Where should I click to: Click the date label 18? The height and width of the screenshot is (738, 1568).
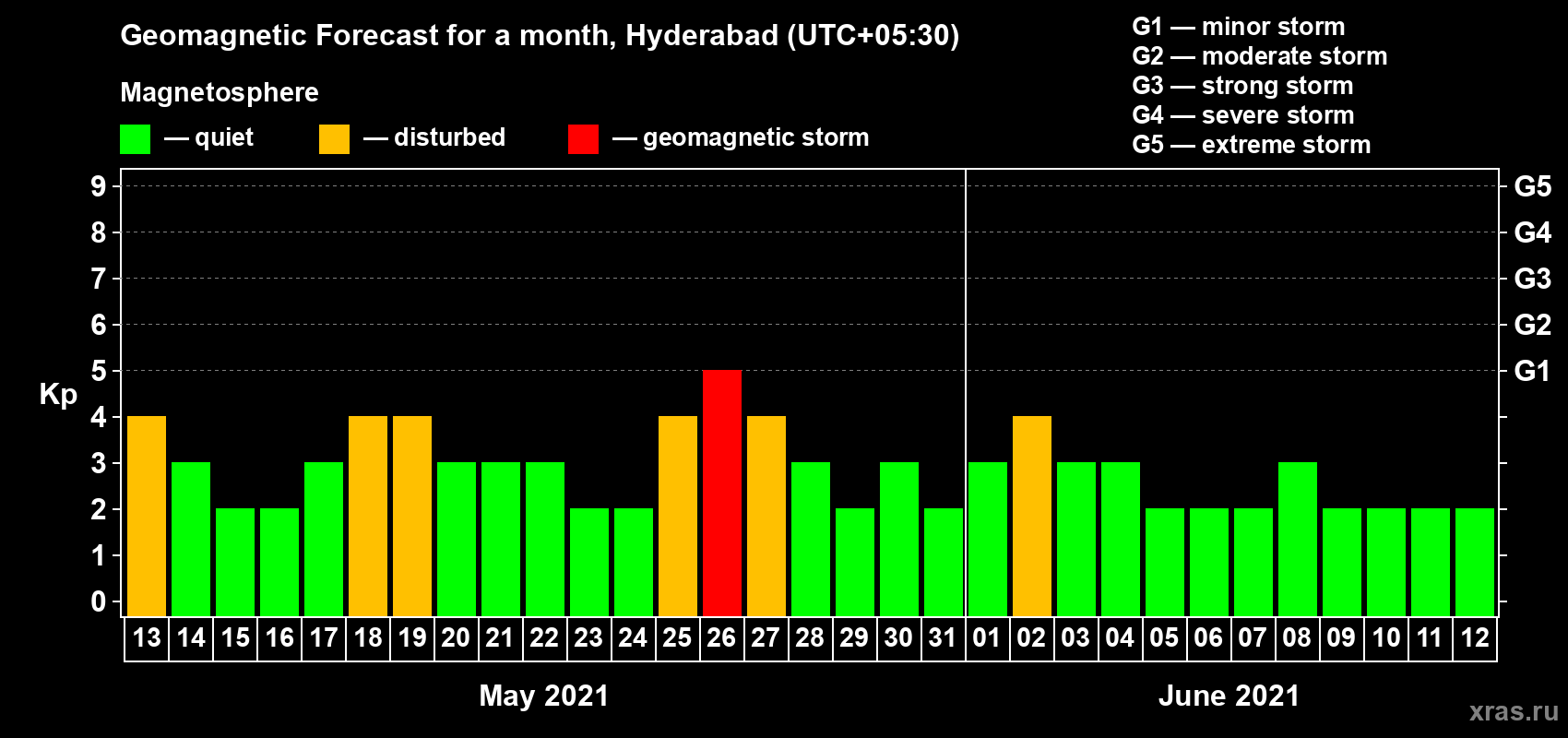click(x=368, y=637)
